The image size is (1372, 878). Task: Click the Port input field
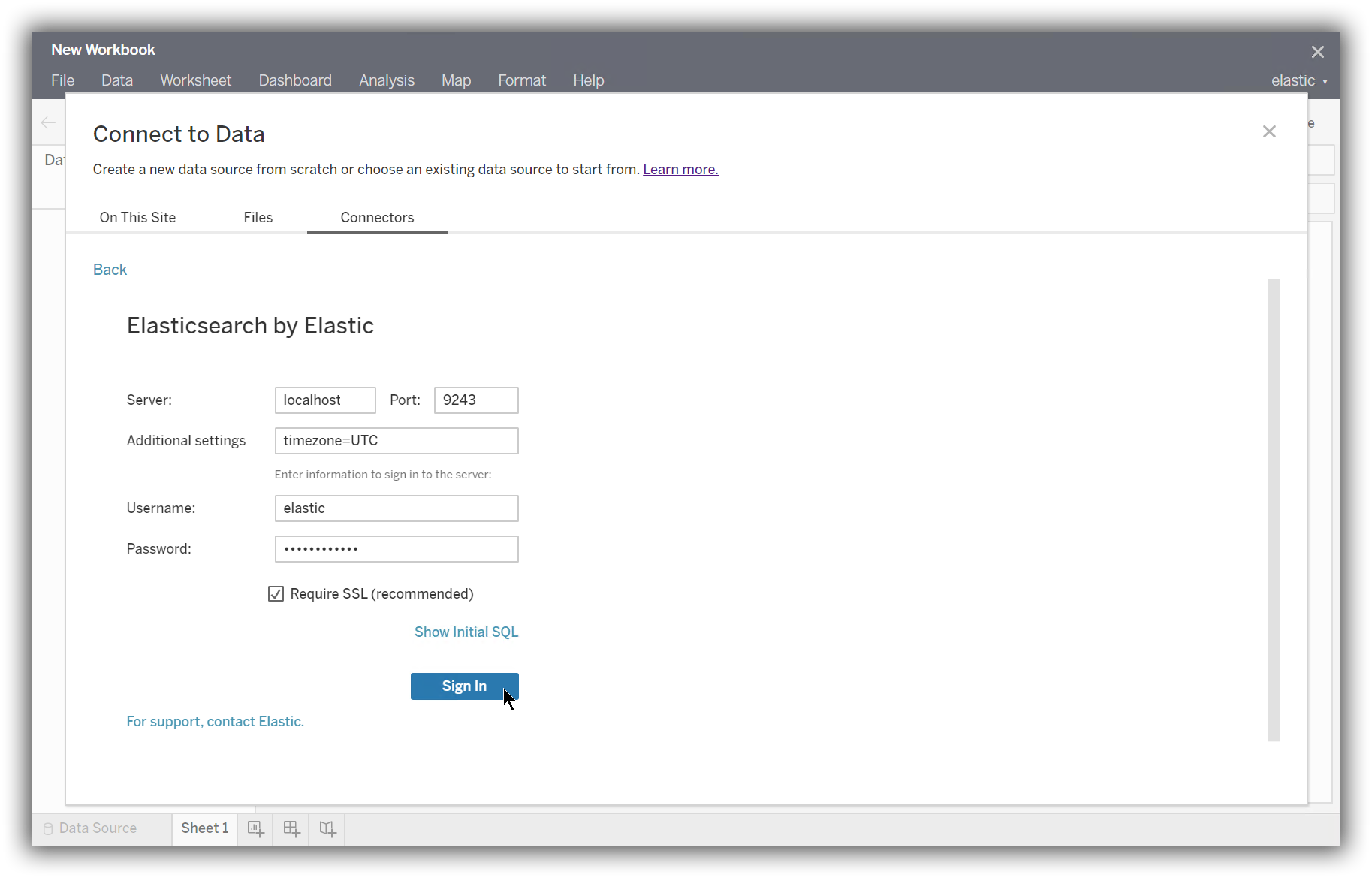pos(476,400)
